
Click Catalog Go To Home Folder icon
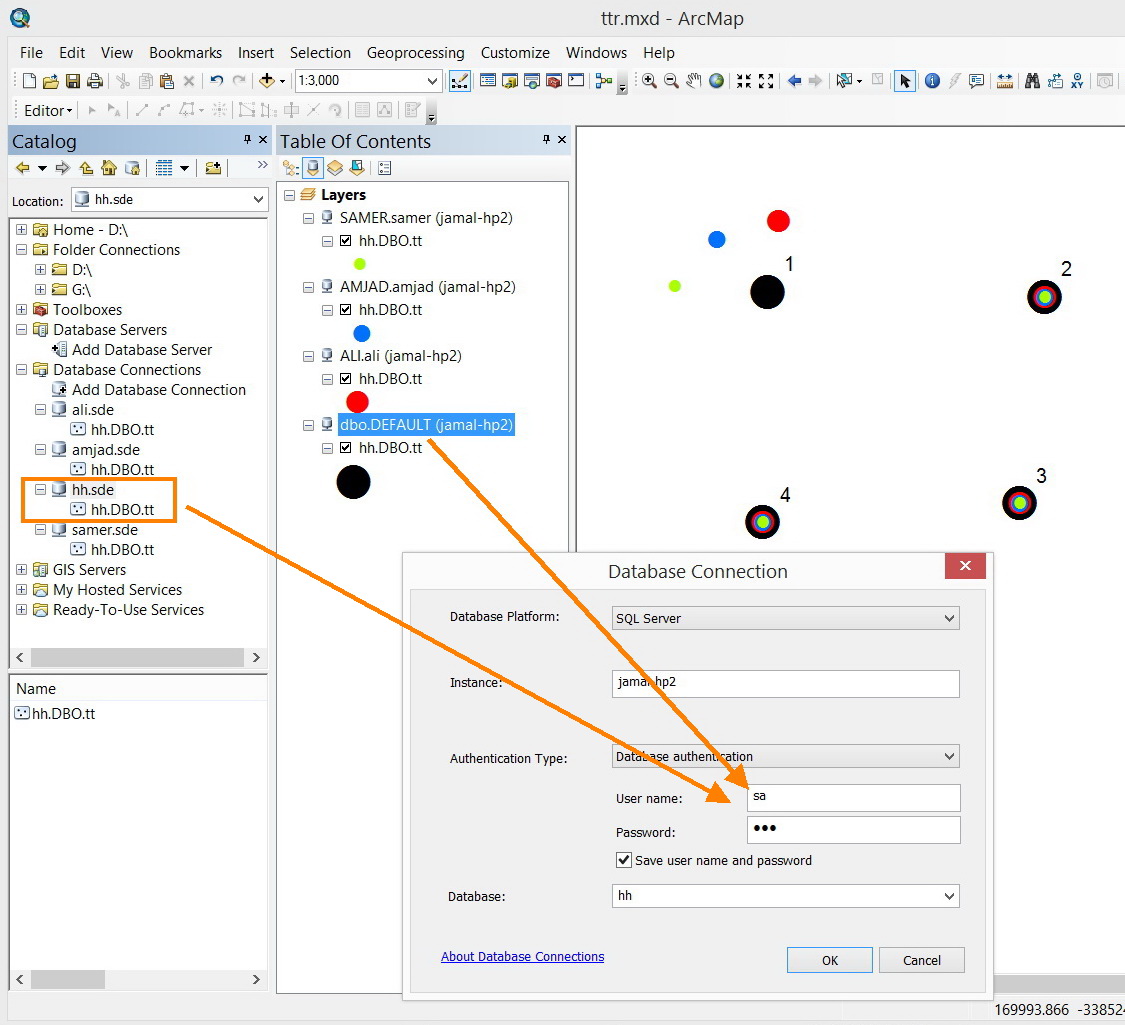coord(109,168)
